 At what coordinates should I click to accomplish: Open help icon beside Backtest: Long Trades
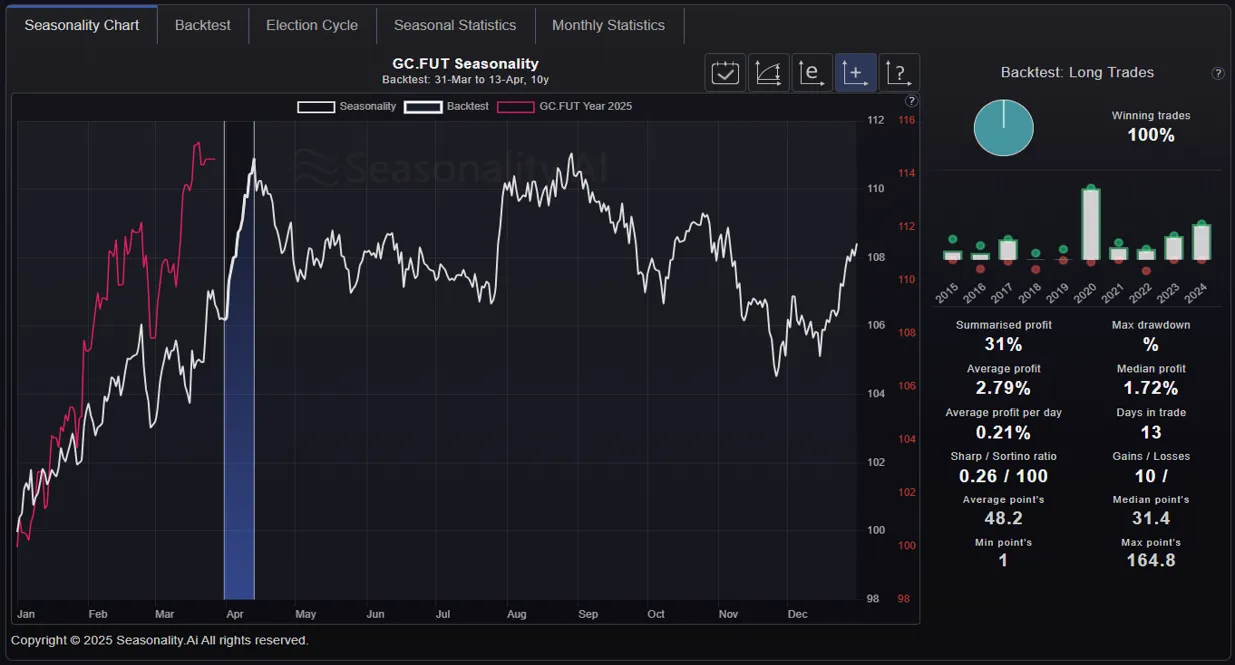point(1217,73)
